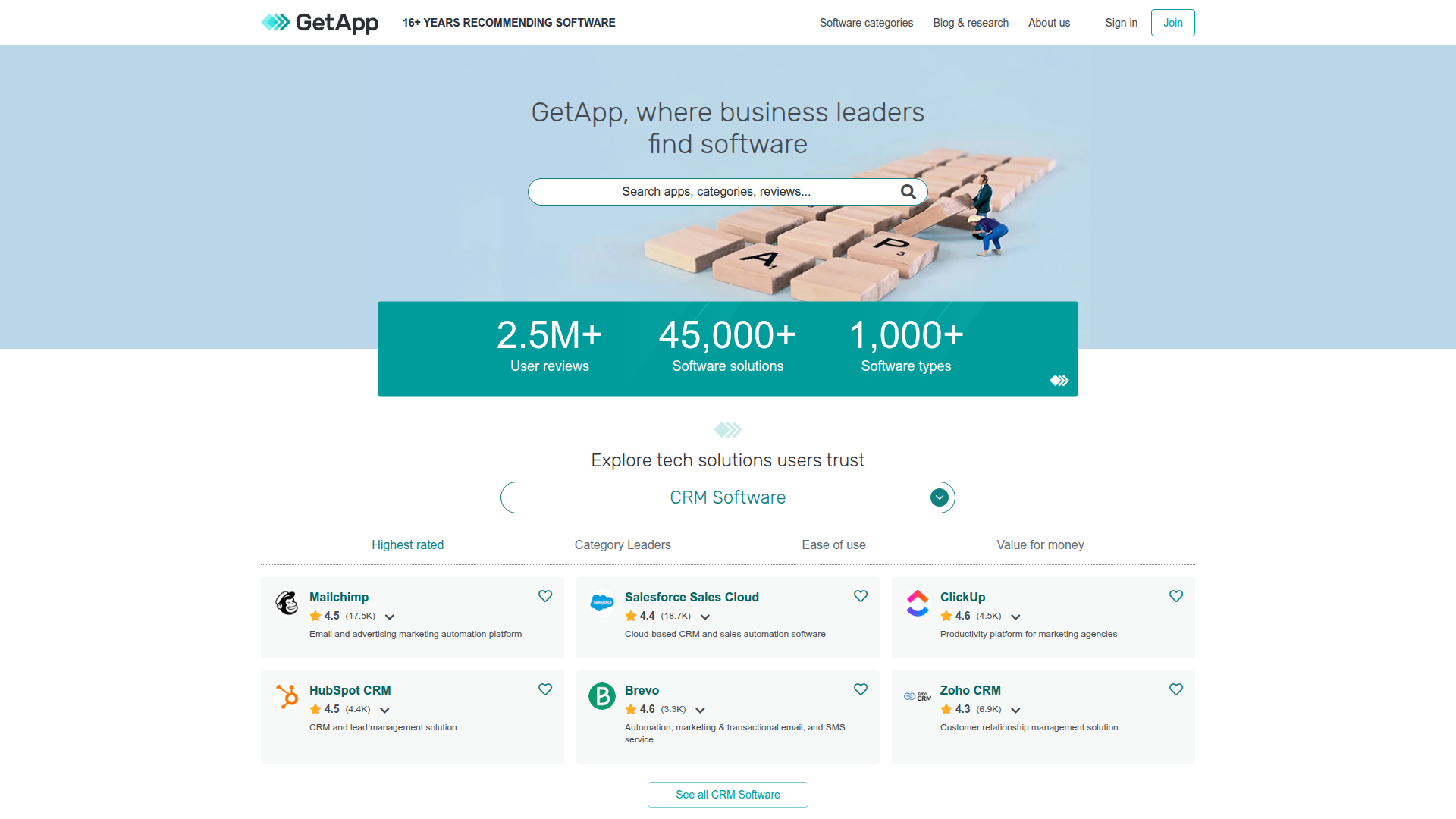The width and height of the screenshot is (1456, 819).
Task: Click the Join button
Action: [x=1172, y=23]
